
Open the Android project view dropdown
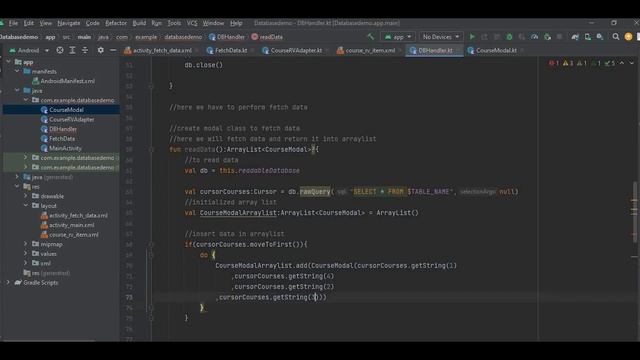29,50
